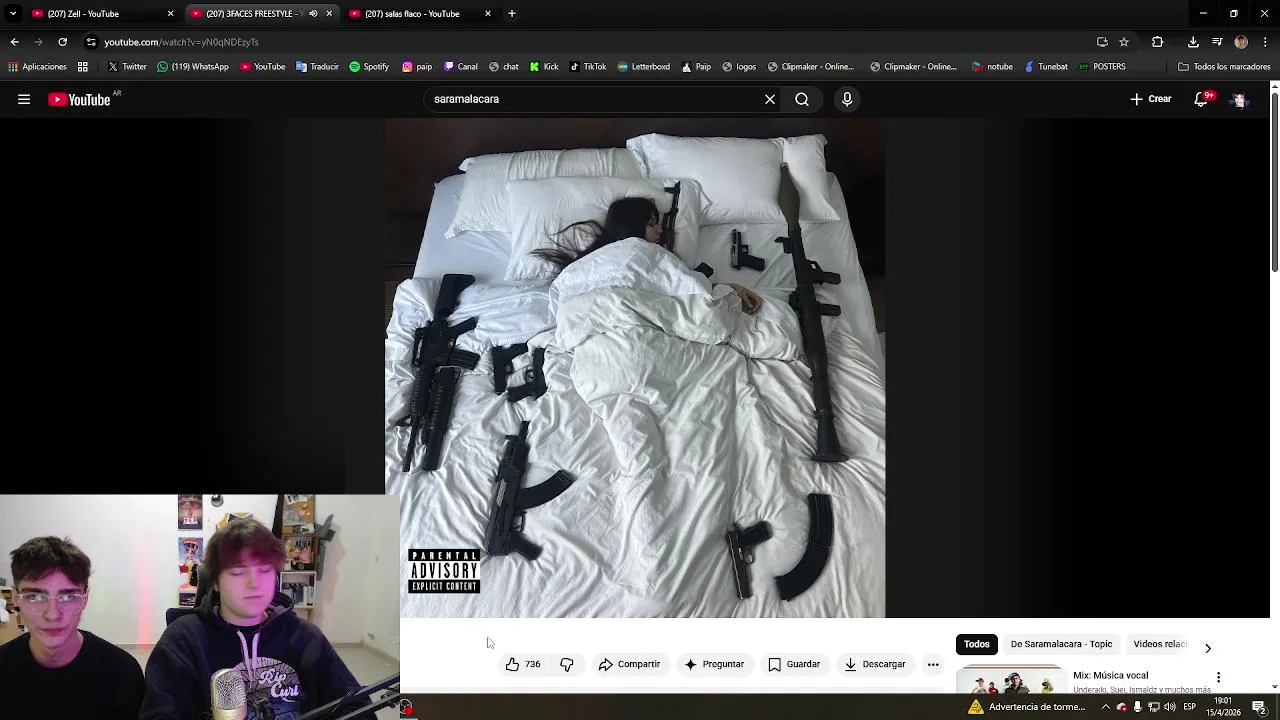Open the Windows notification center icon
1280x720 pixels.
[1259, 707]
